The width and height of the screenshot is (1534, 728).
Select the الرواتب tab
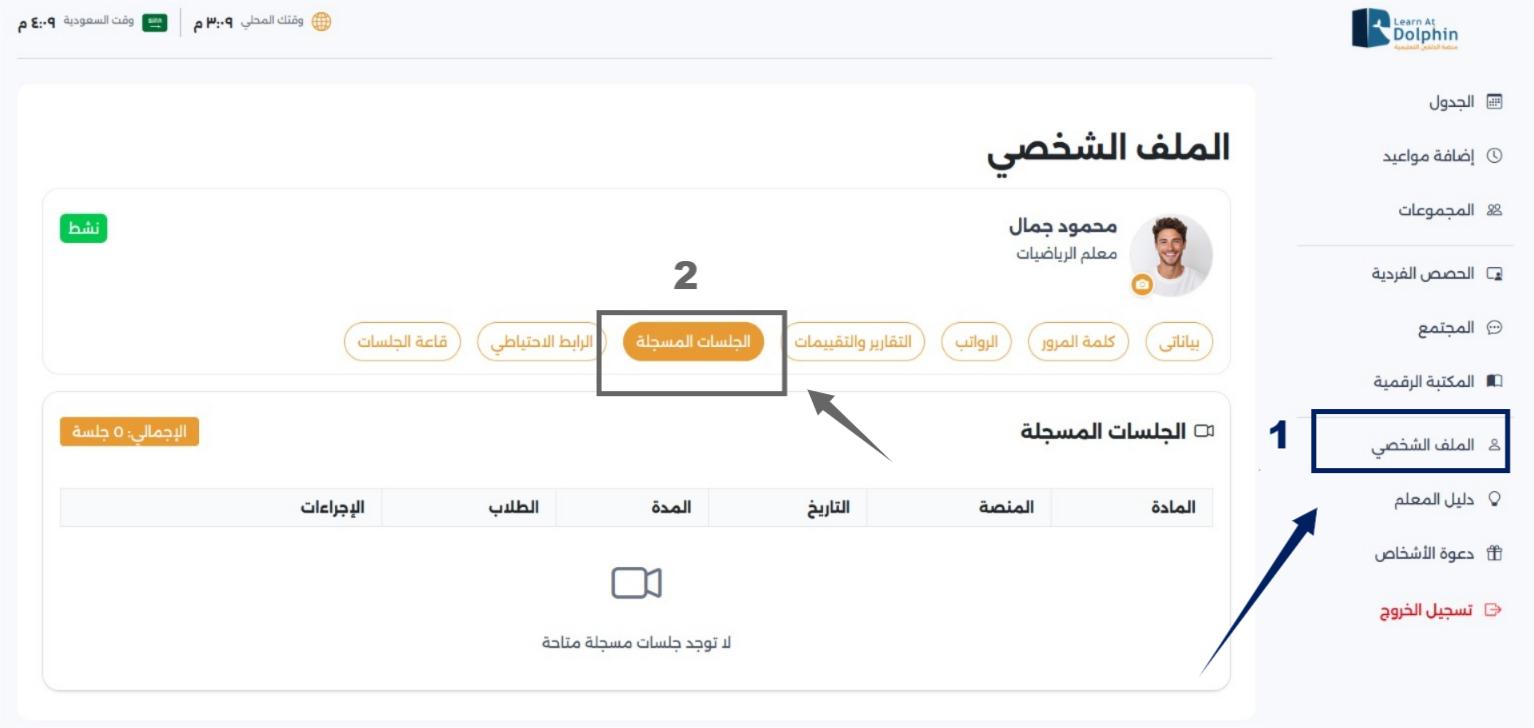click(x=977, y=342)
